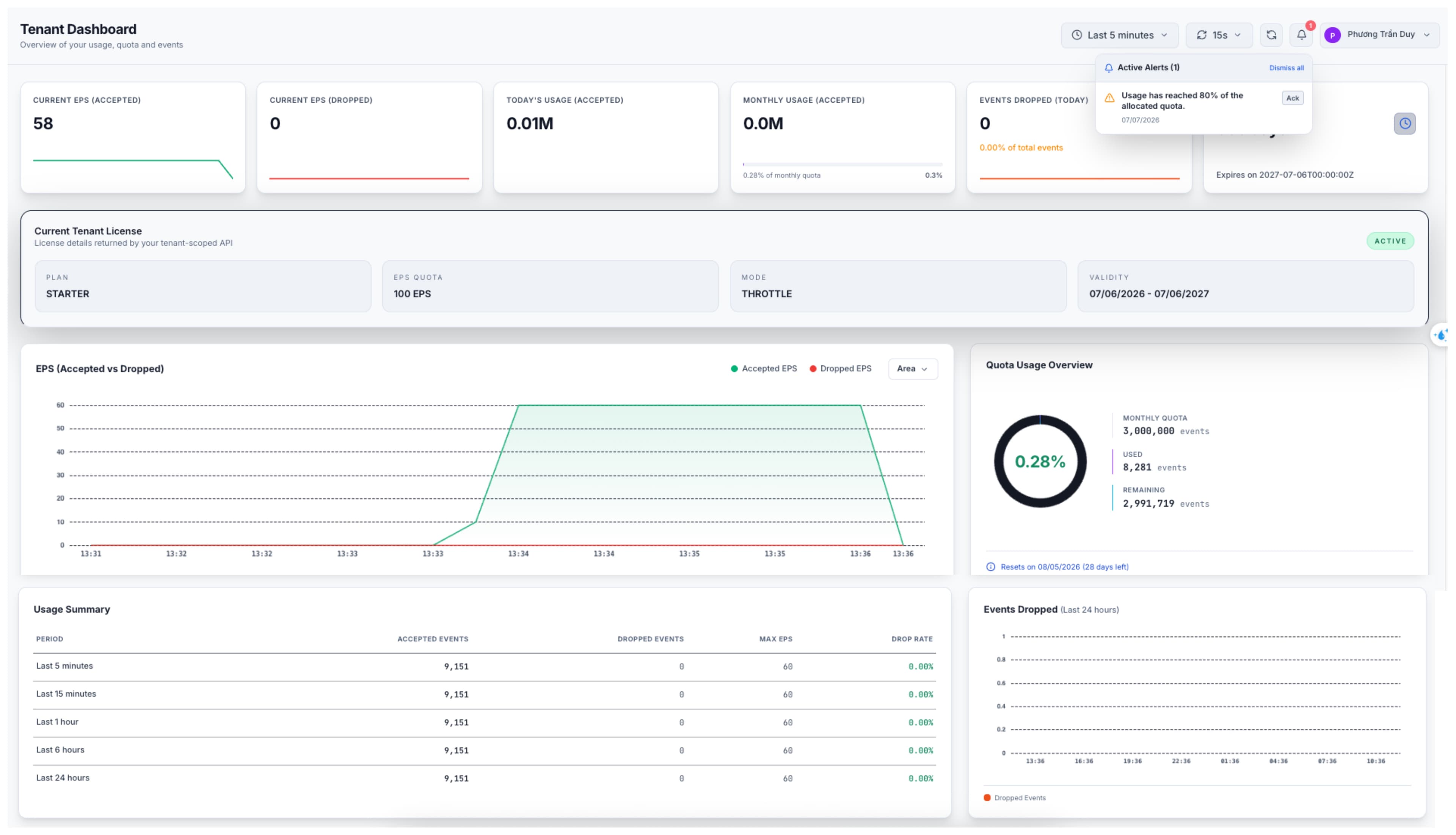Screen dimensions: 1456x835
Task: Open the notifications bell icon
Action: point(1301,35)
